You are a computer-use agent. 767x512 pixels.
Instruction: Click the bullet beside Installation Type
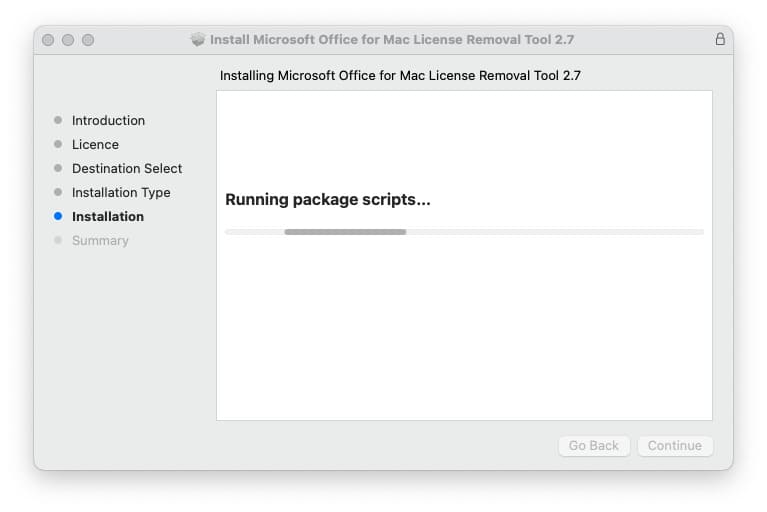coord(58,192)
